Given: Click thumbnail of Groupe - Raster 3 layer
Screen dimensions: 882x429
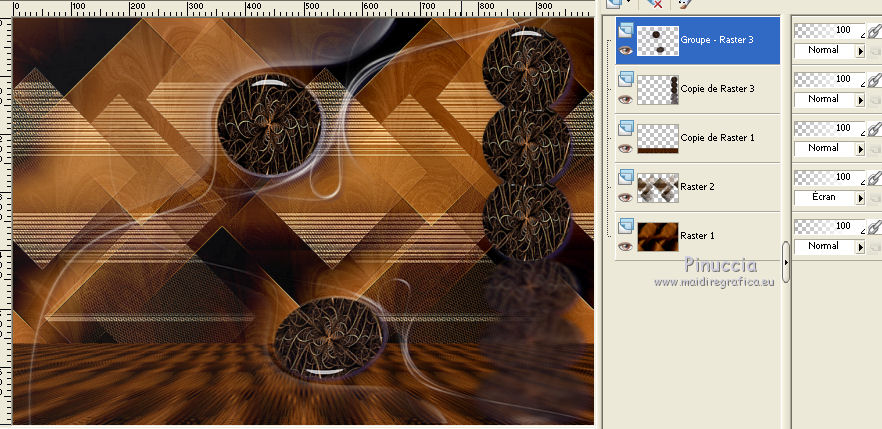Looking at the screenshot, I should (658, 41).
